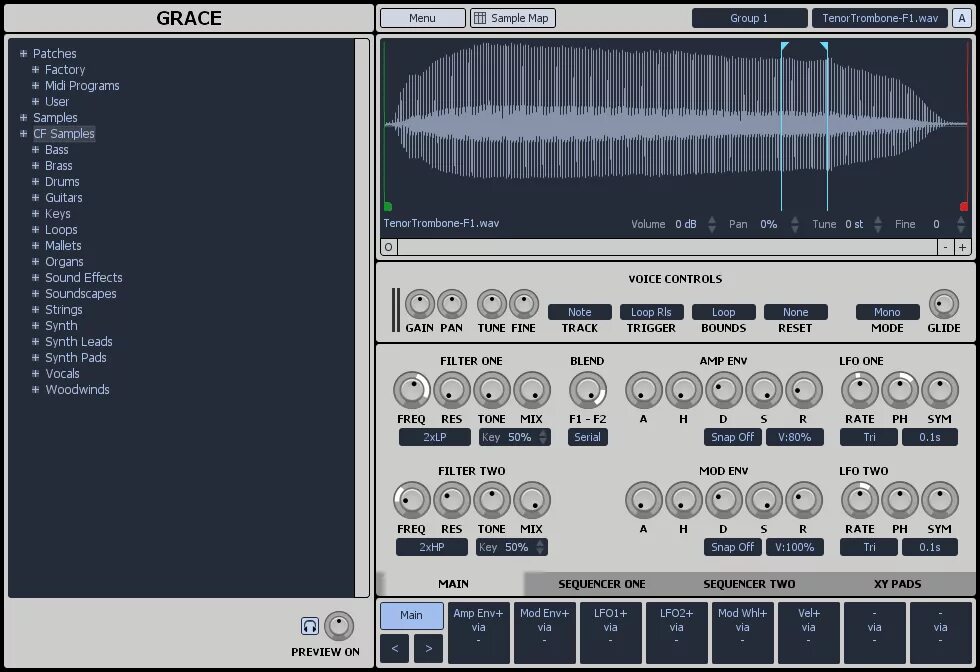The image size is (980, 672).
Task: Click the green sample start marker
Action: click(x=388, y=206)
